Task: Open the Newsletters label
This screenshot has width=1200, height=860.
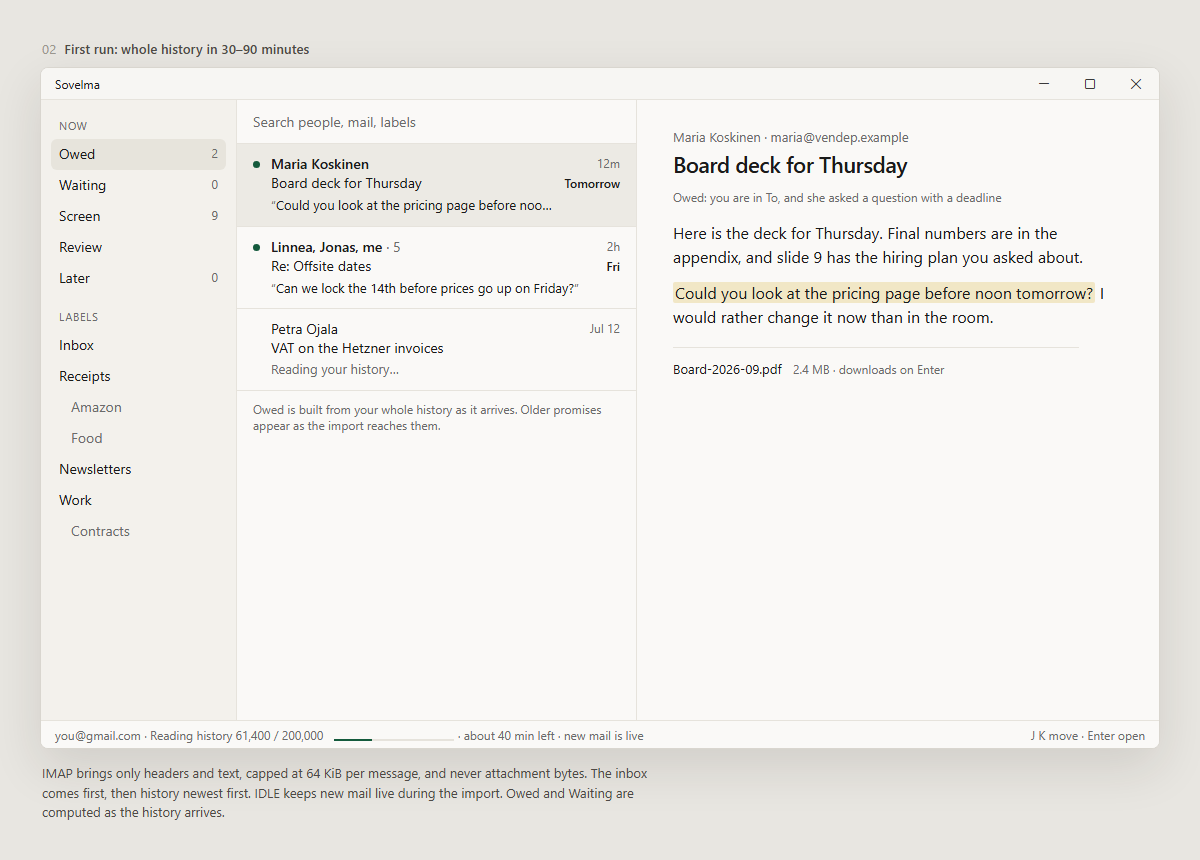Action: (138, 469)
